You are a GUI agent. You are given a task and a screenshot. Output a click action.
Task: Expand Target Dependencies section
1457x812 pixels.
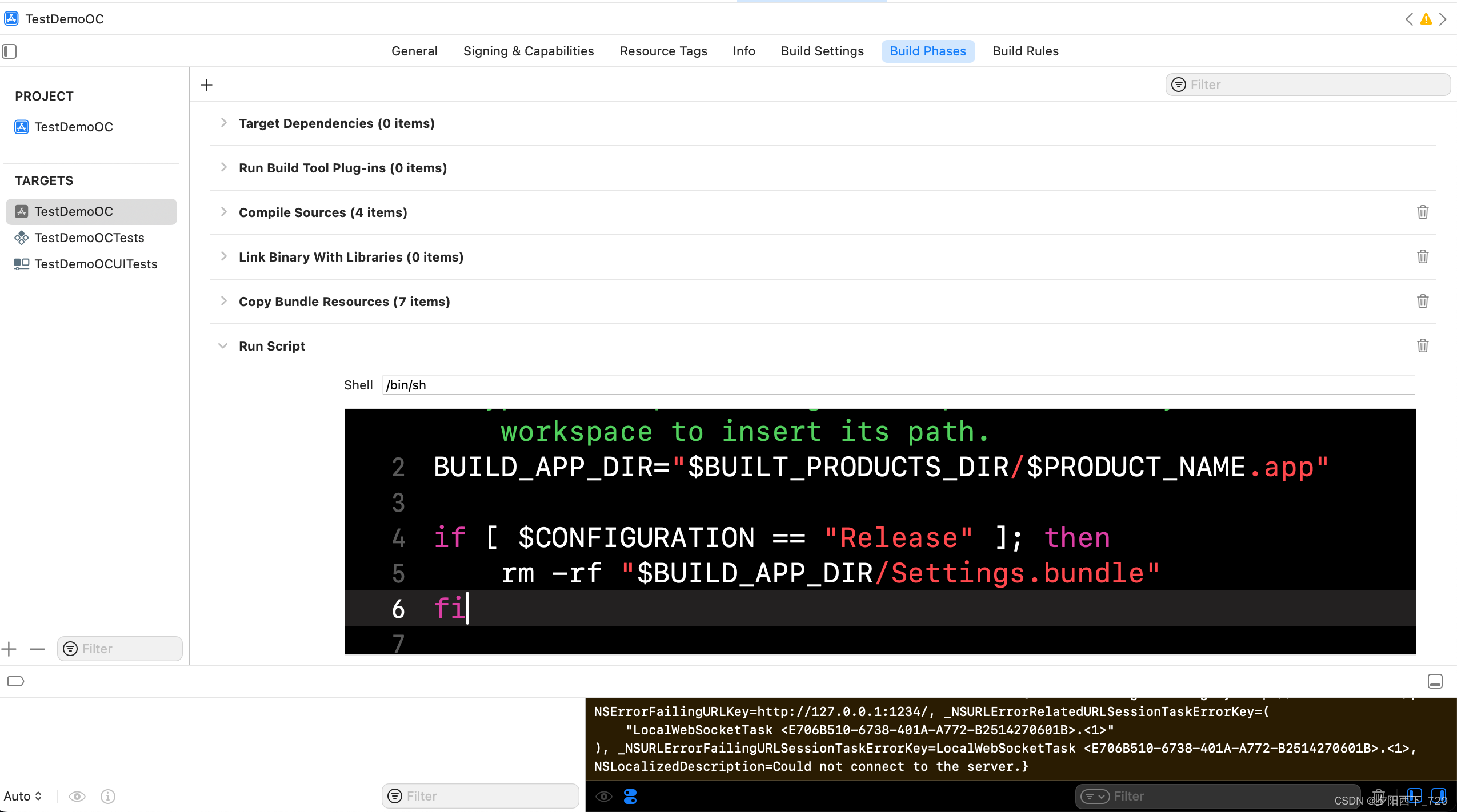pyautogui.click(x=223, y=123)
